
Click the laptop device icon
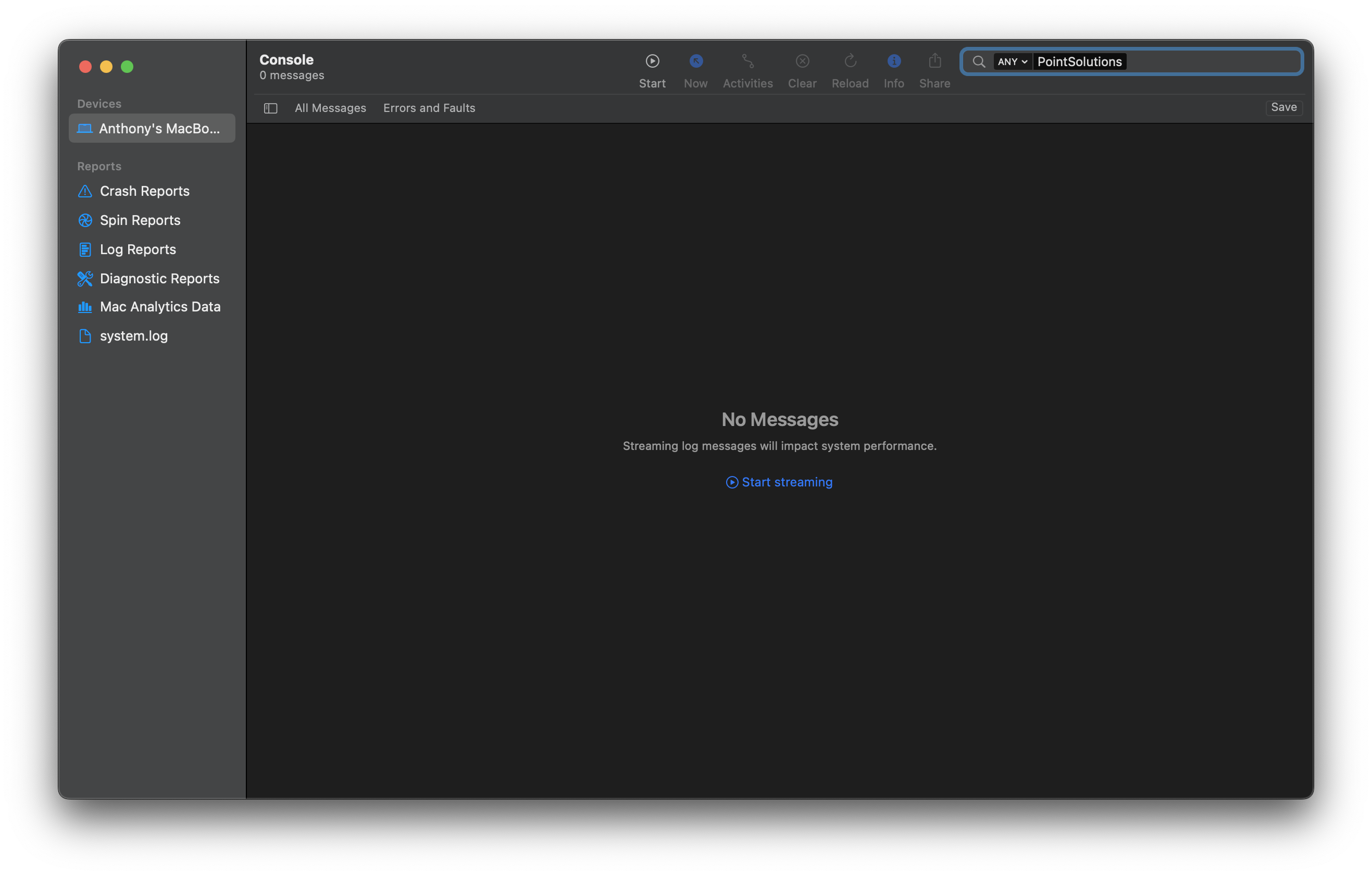coord(84,128)
